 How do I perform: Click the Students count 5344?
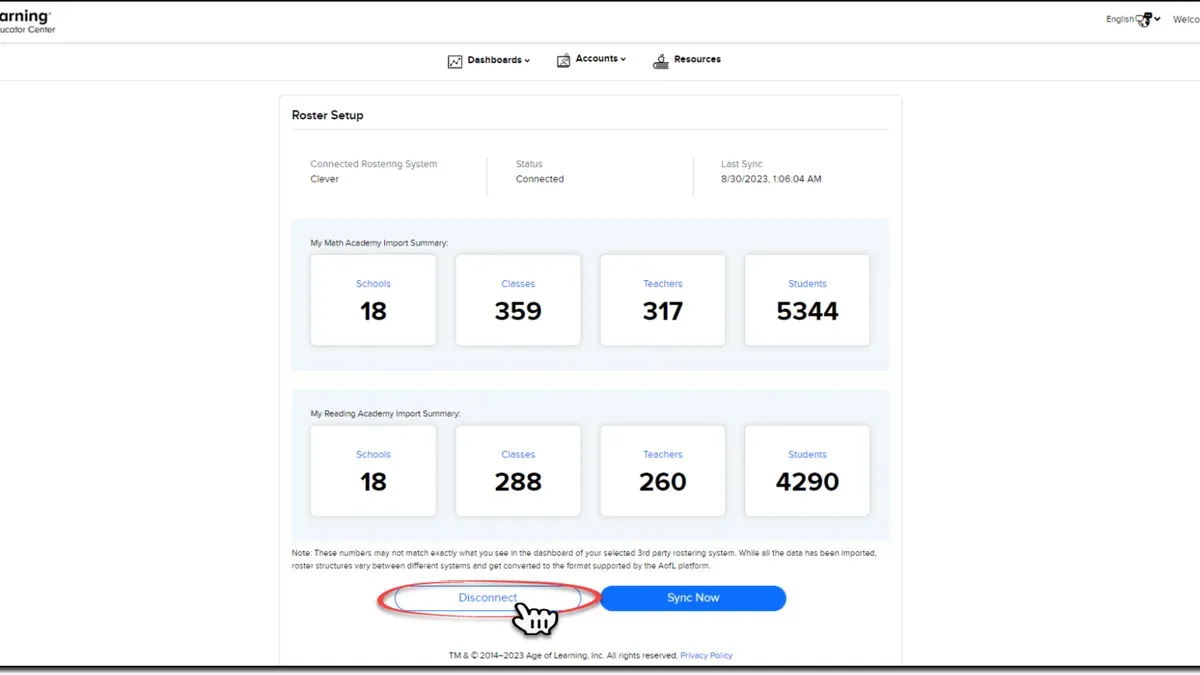[807, 312]
